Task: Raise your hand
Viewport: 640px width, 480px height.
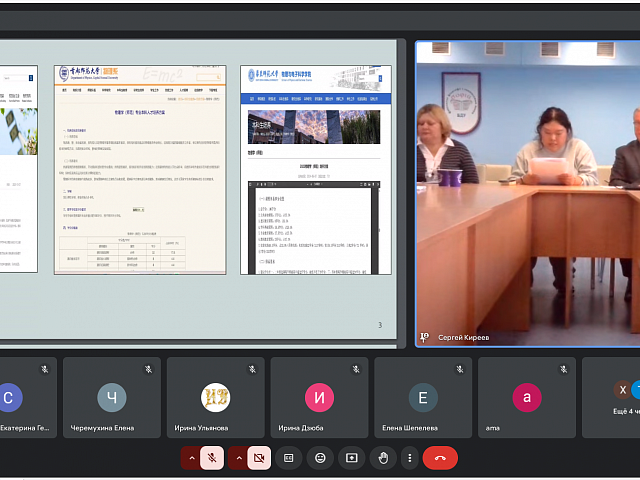Action: pos(382,457)
